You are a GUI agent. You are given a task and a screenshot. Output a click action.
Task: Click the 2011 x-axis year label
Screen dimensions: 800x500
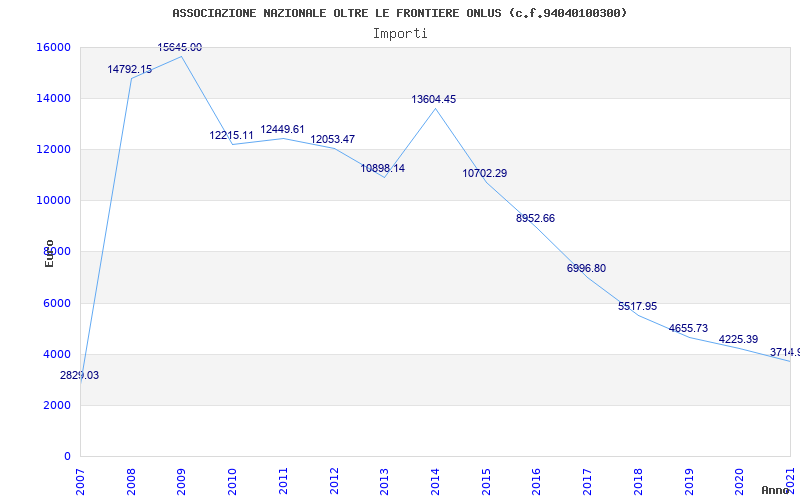click(283, 481)
